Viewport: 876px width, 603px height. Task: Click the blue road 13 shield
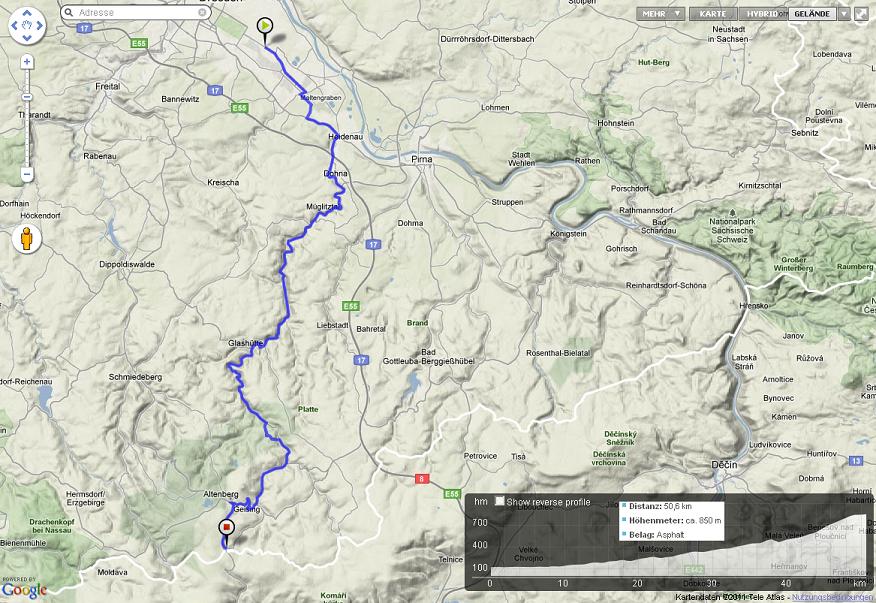click(856, 460)
